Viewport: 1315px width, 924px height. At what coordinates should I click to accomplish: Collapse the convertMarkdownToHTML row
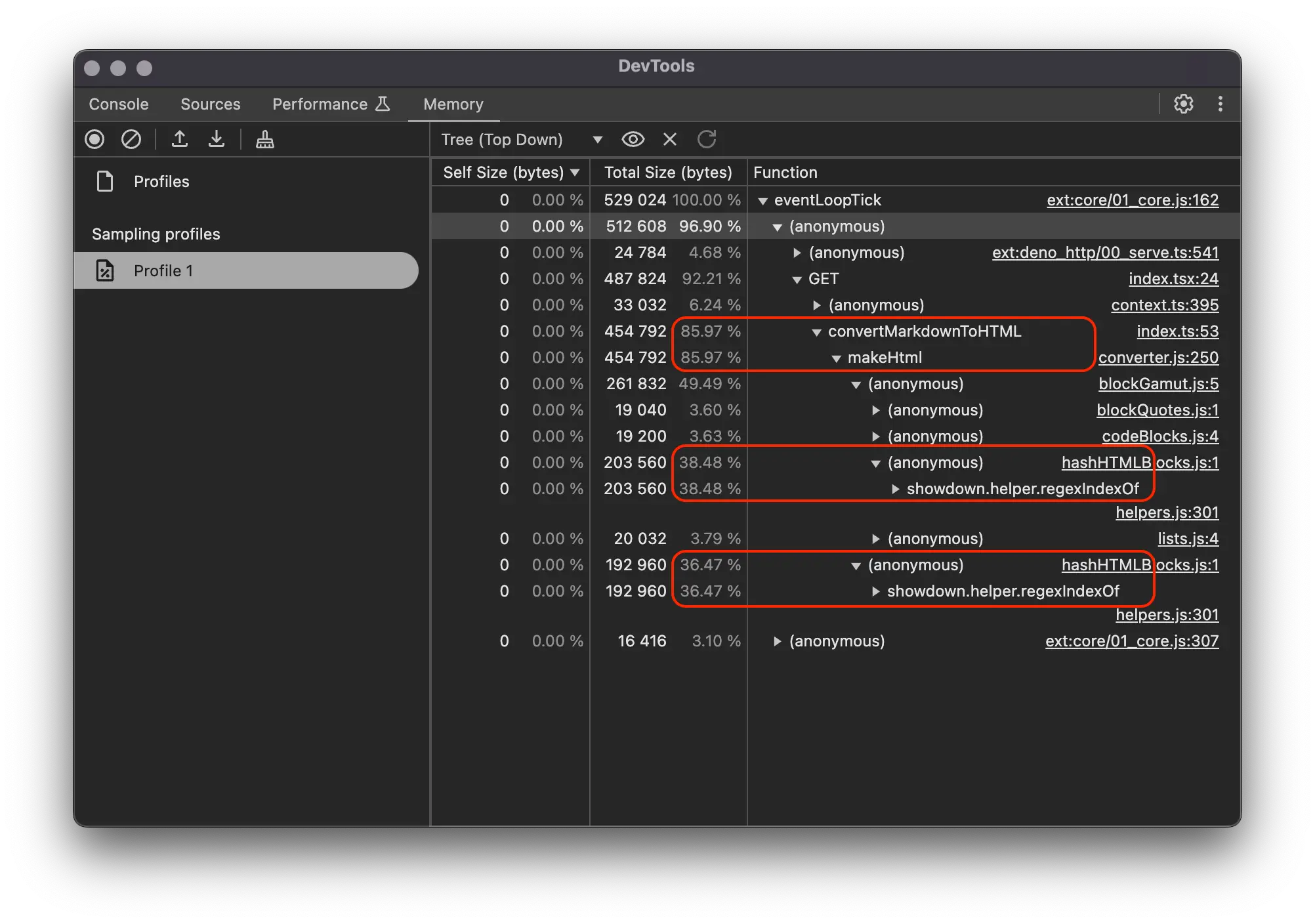click(816, 332)
